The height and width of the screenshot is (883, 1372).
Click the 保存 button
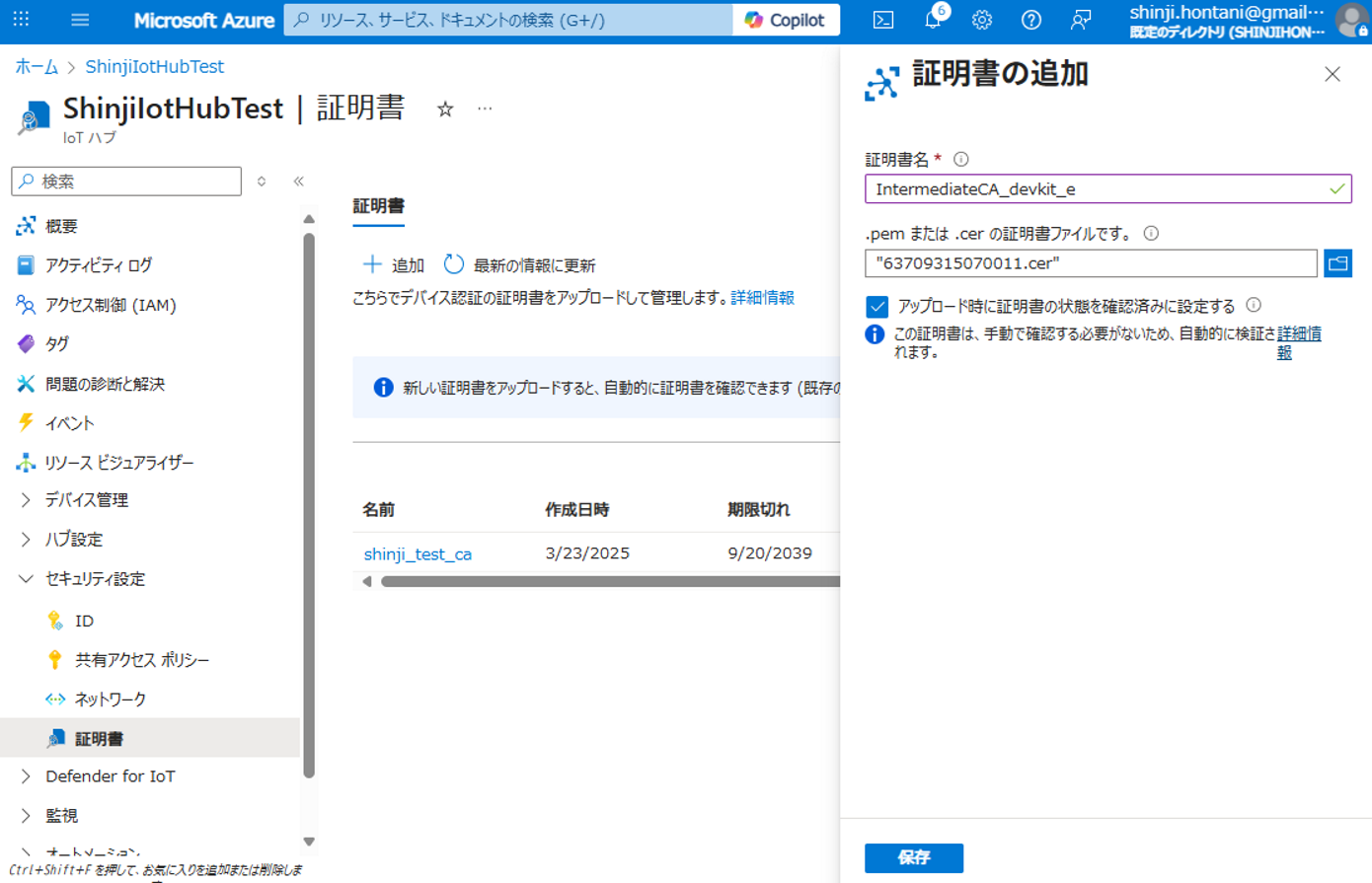tap(914, 857)
